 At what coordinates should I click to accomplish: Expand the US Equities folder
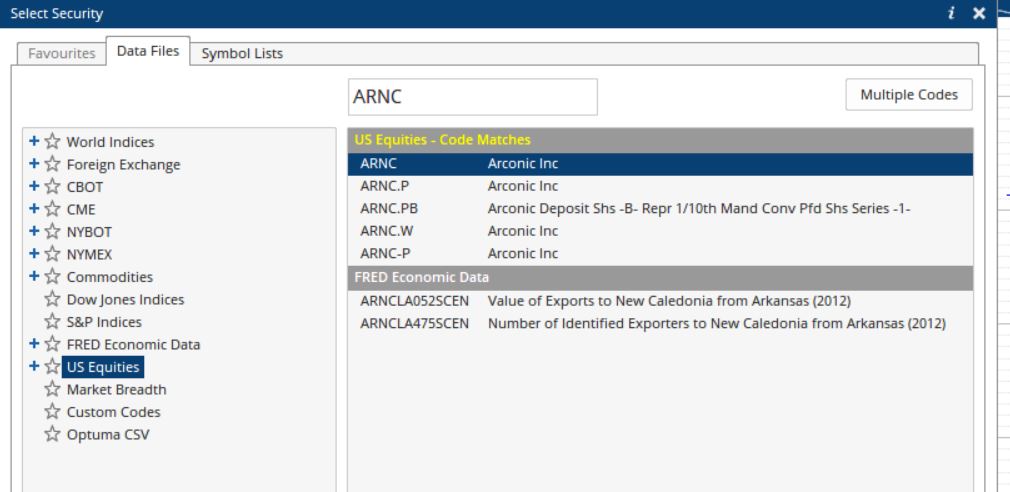pos(34,366)
